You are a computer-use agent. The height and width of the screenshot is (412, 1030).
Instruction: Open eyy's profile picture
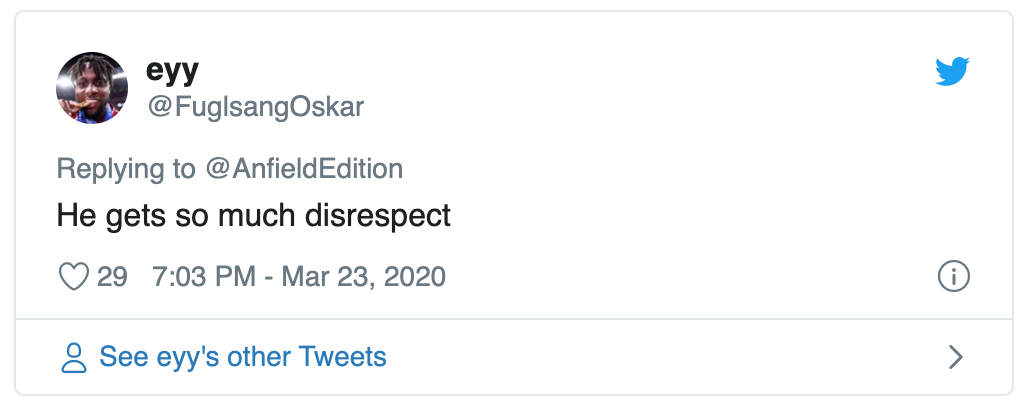click(92, 88)
